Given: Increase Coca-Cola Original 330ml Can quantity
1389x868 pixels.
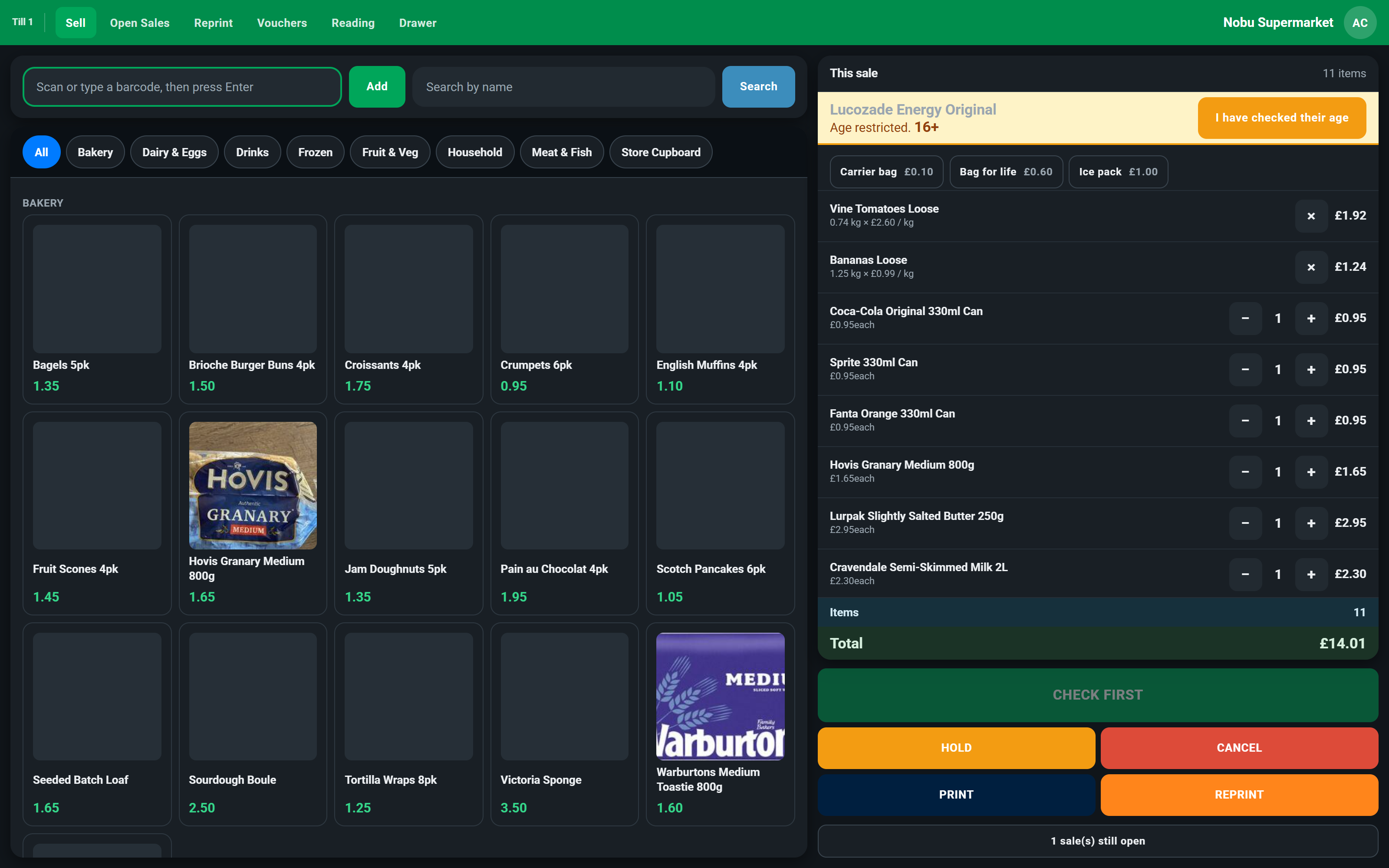Looking at the screenshot, I should pyautogui.click(x=1310, y=318).
